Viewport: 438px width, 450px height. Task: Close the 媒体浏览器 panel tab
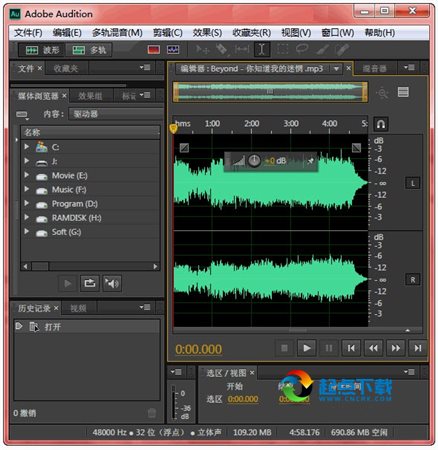64,96
